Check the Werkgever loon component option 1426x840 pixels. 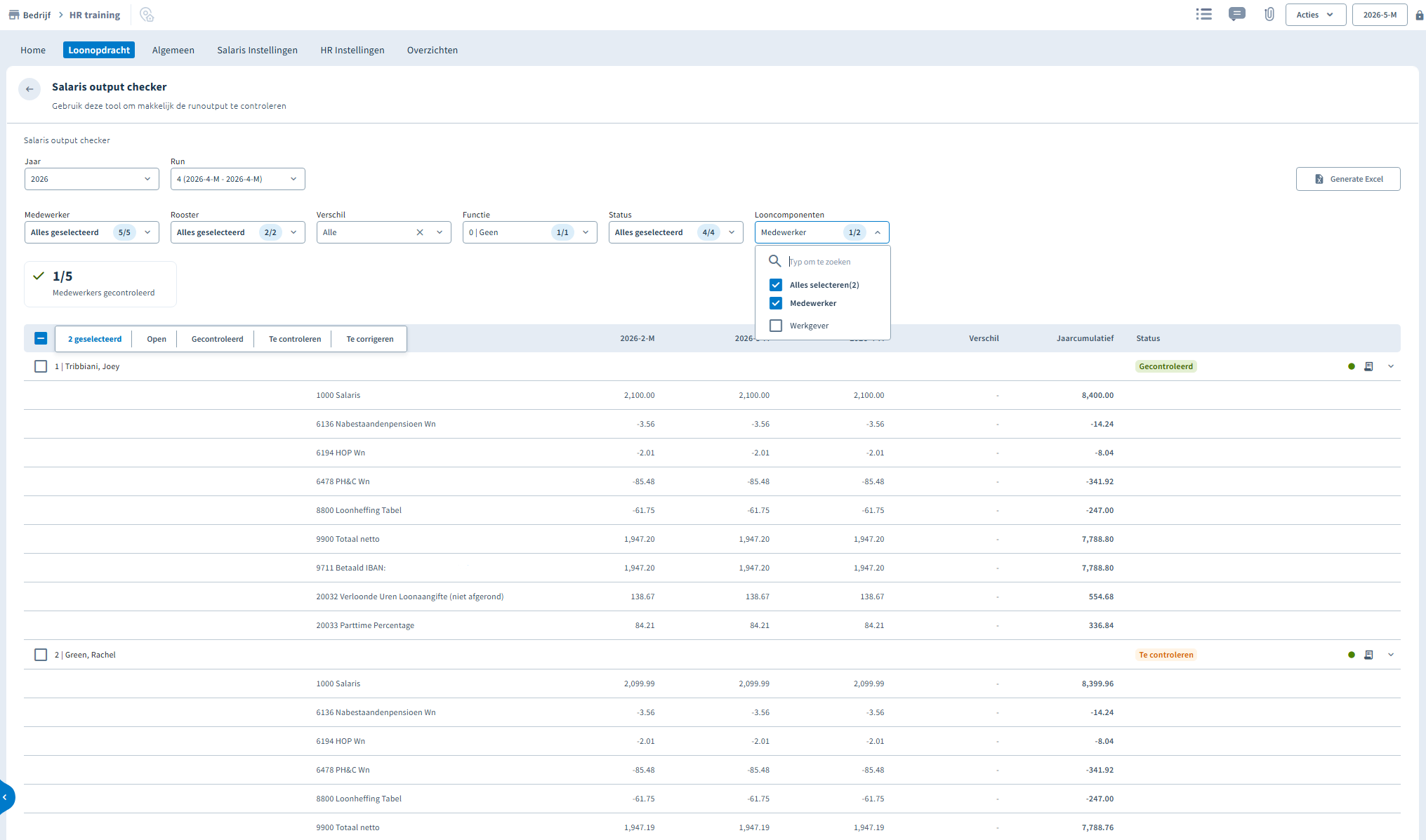tap(776, 326)
